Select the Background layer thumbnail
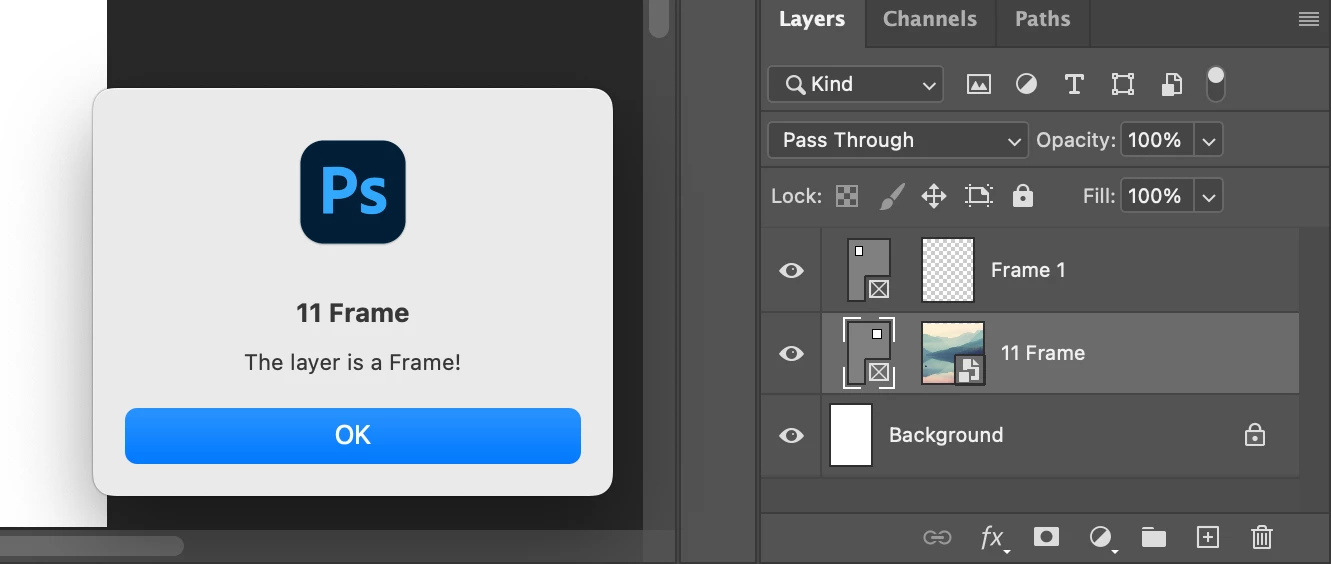This screenshot has height=564, width=1331. [851, 435]
